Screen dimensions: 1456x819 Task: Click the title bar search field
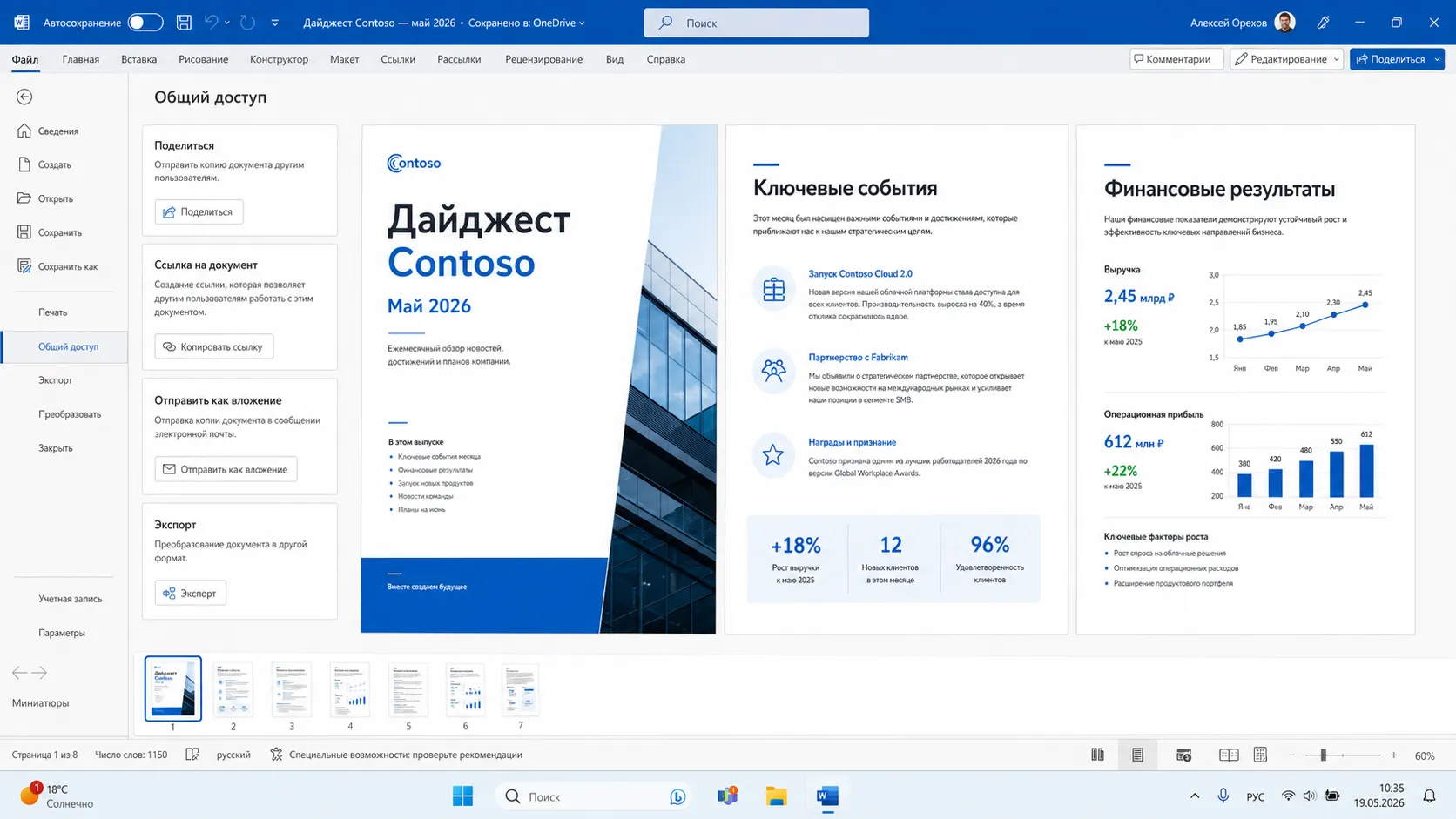(756, 23)
